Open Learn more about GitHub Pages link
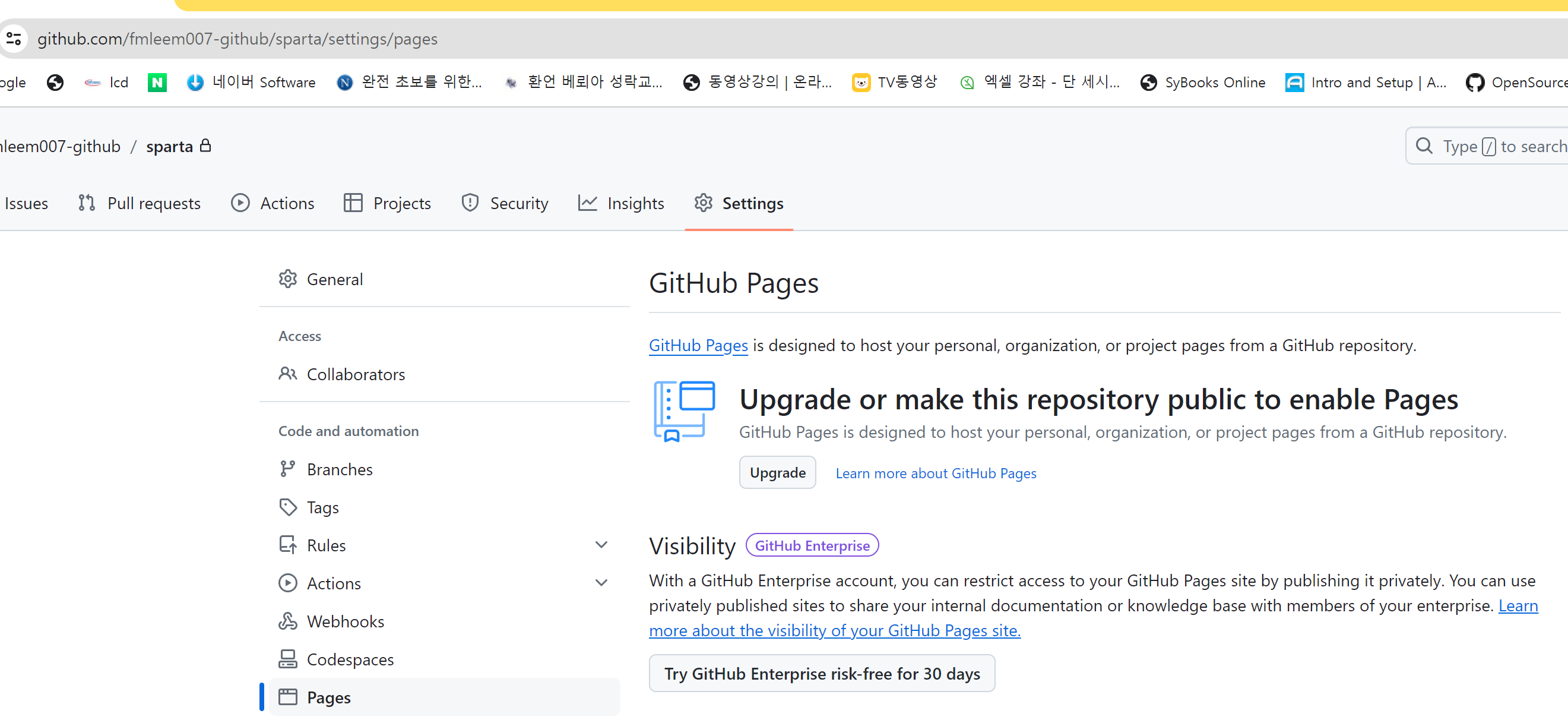Viewport: 1568px width, 723px height. (x=936, y=473)
